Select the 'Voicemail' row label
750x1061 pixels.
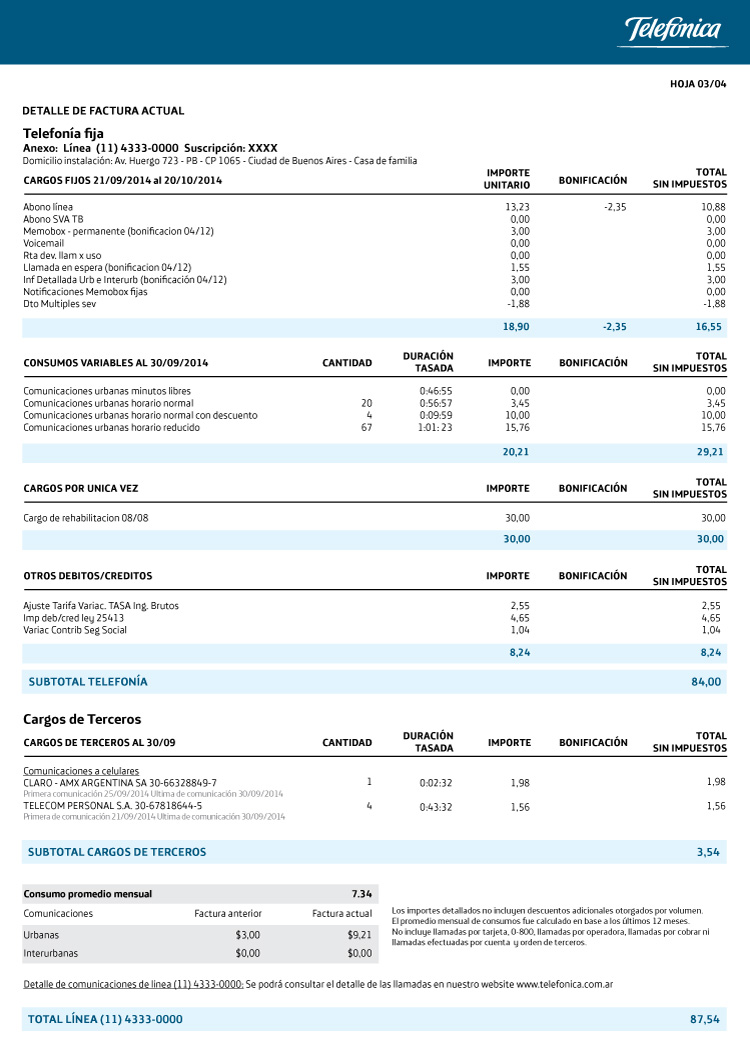coord(43,244)
